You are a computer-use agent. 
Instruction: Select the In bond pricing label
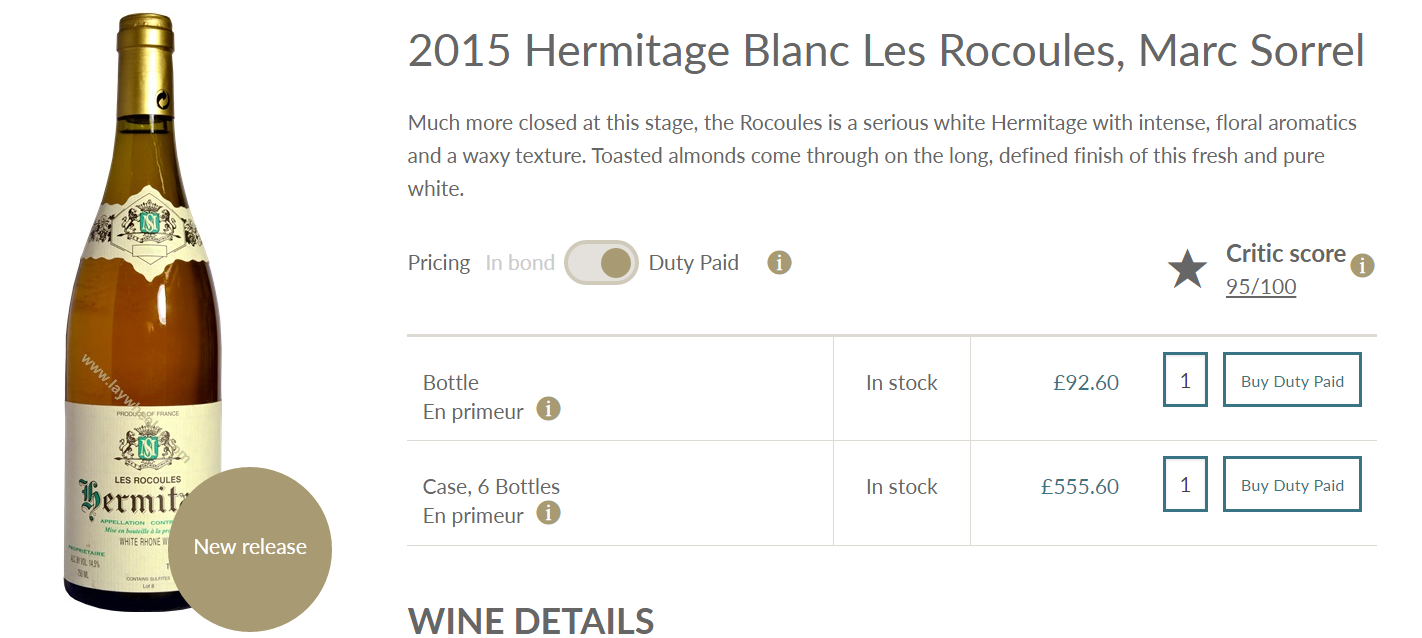[520, 263]
